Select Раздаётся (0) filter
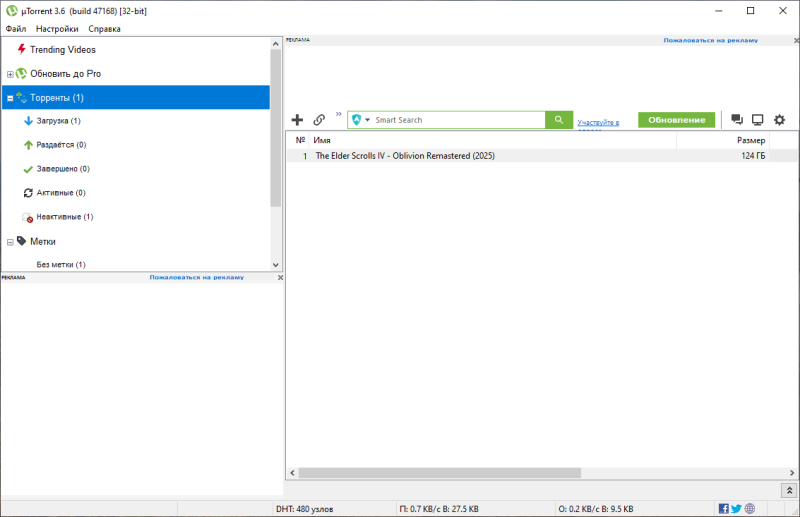 (x=61, y=145)
